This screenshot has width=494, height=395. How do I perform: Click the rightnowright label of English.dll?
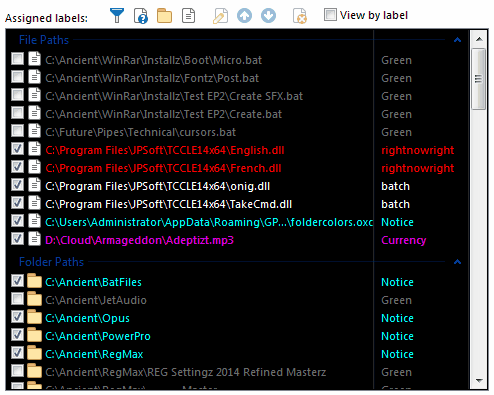click(418, 150)
